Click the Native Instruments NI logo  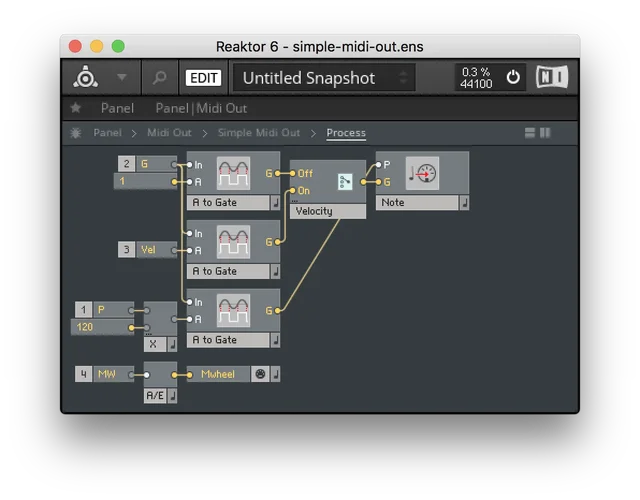[552, 77]
